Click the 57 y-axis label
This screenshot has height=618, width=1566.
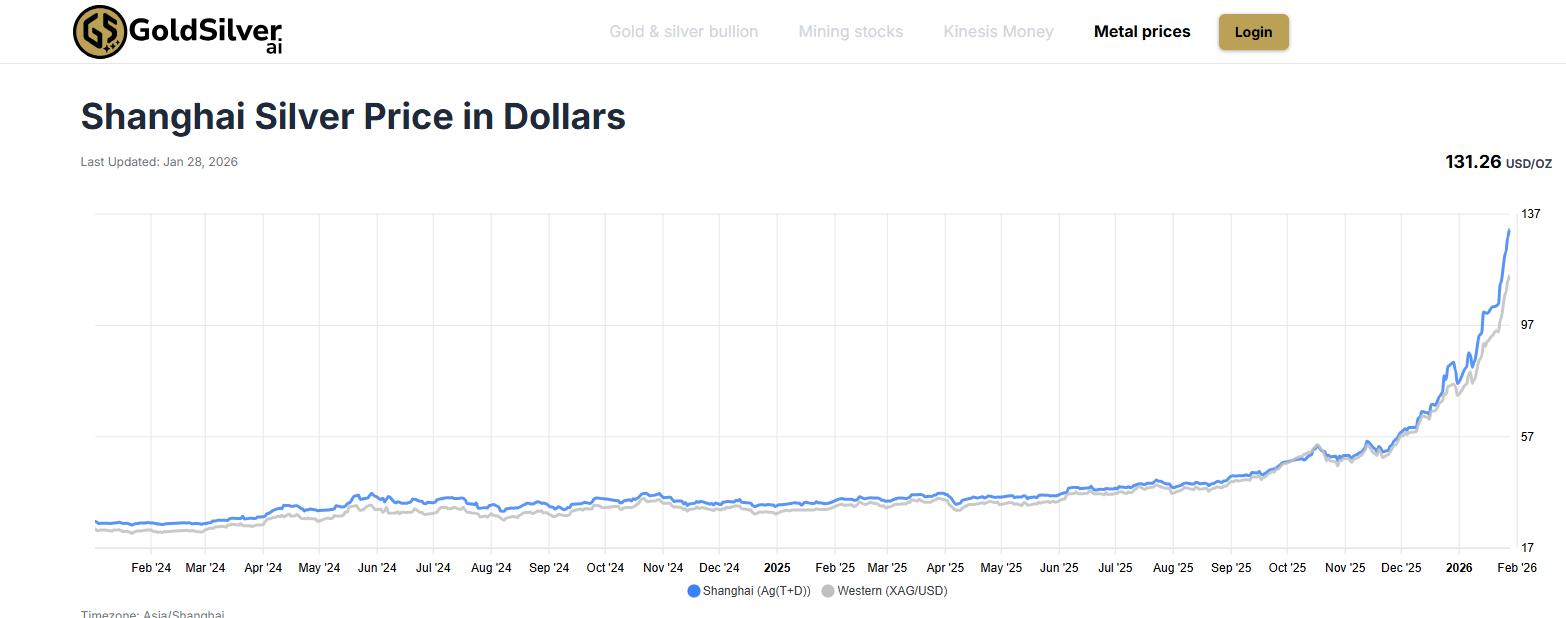click(x=1527, y=437)
